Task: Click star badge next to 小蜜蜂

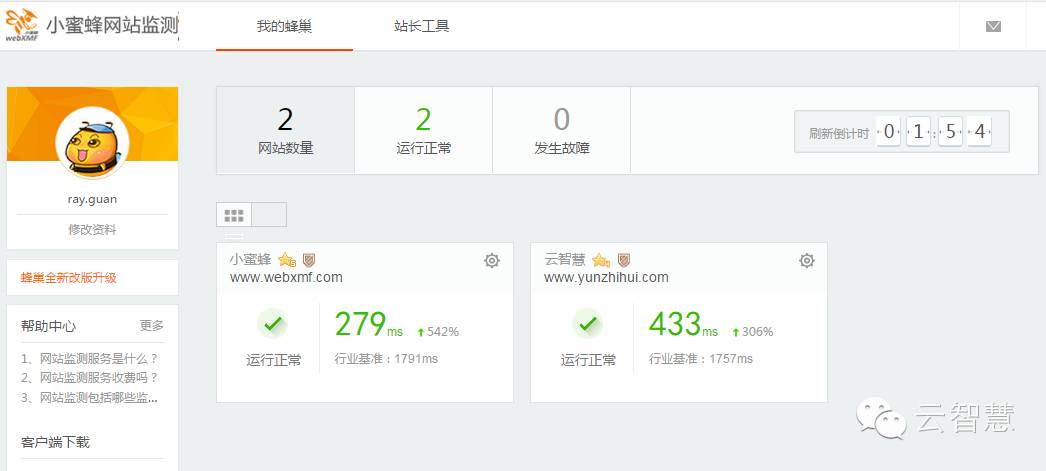Action: (x=287, y=260)
